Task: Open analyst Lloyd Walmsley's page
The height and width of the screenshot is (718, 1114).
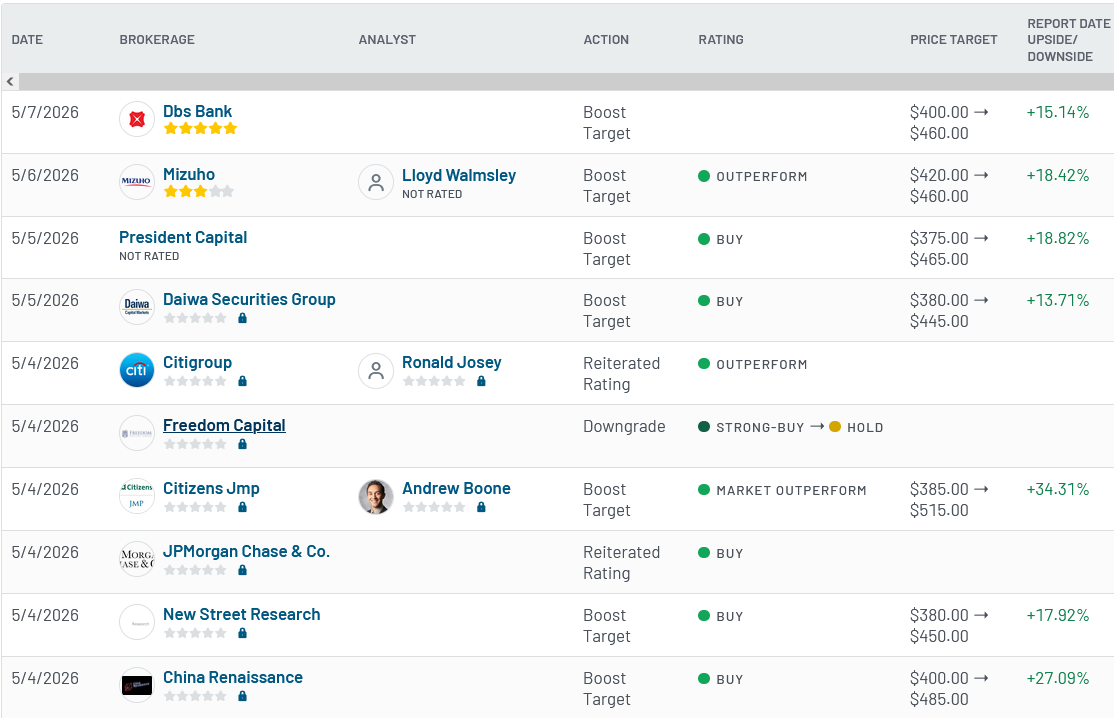Action: pos(459,175)
